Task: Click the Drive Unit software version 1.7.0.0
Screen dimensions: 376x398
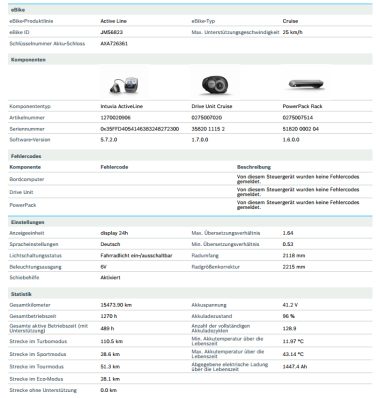Action: click(x=200, y=140)
